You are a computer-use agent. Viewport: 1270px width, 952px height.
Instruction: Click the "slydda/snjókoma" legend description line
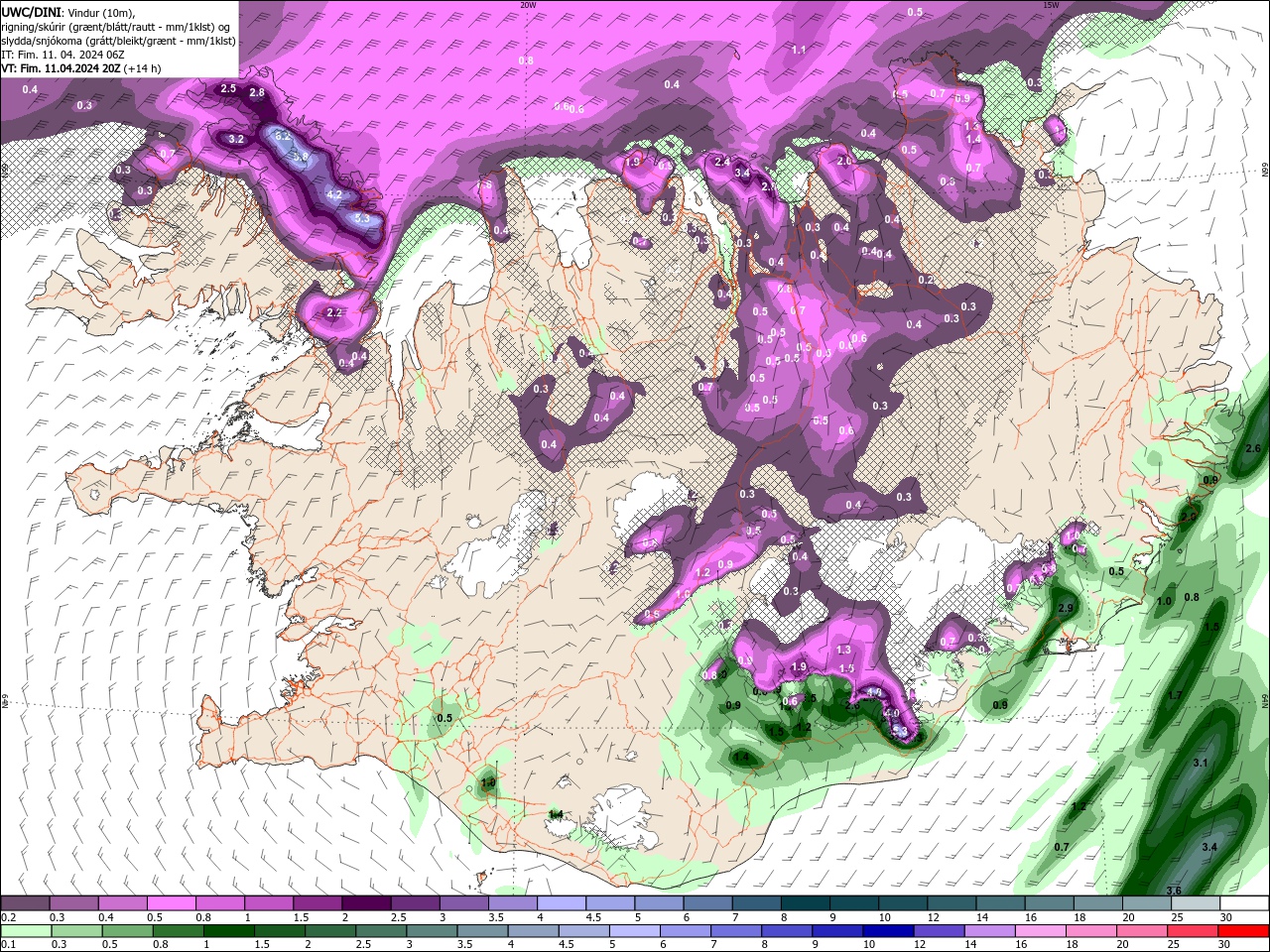point(119,41)
